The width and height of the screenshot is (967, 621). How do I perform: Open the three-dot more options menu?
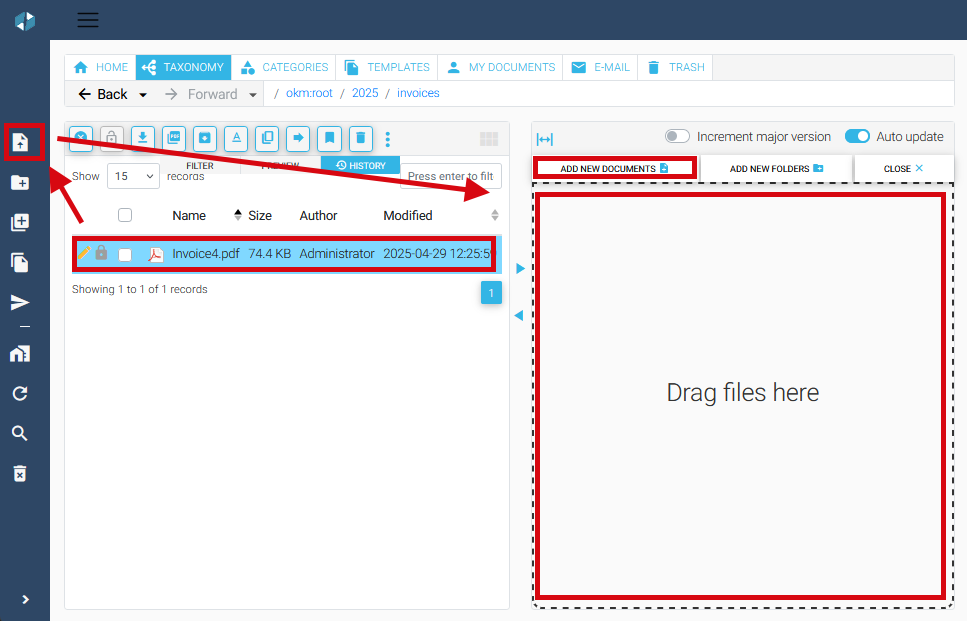[388, 139]
